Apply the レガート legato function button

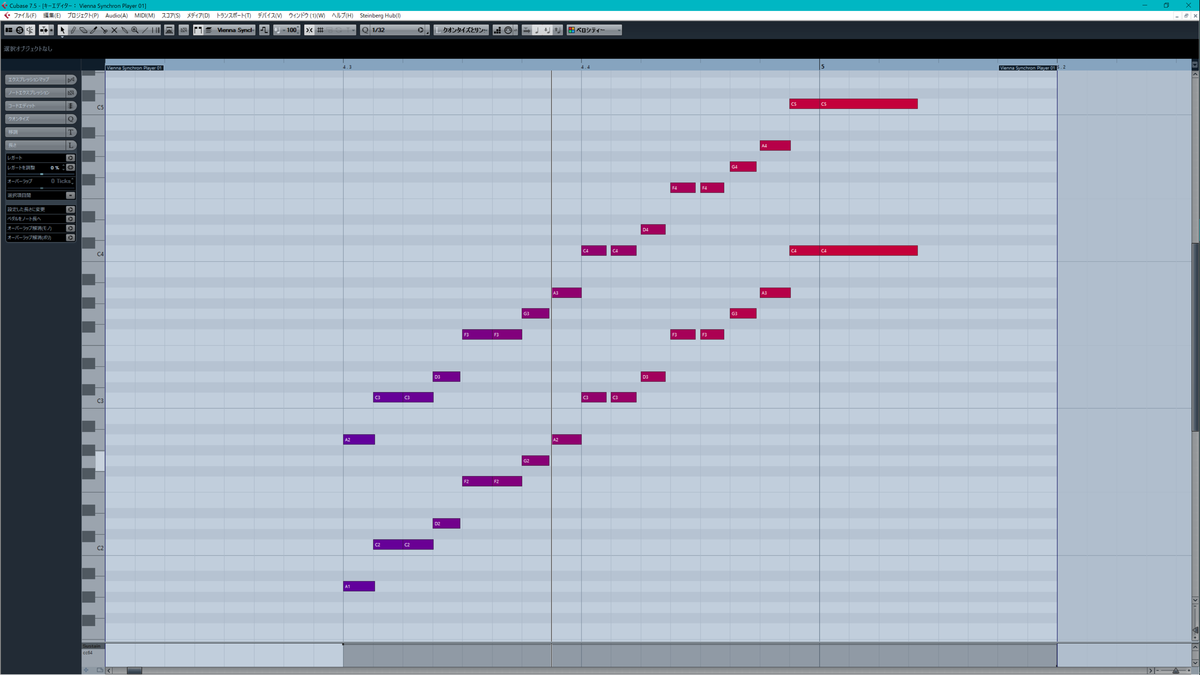coord(71,158)
